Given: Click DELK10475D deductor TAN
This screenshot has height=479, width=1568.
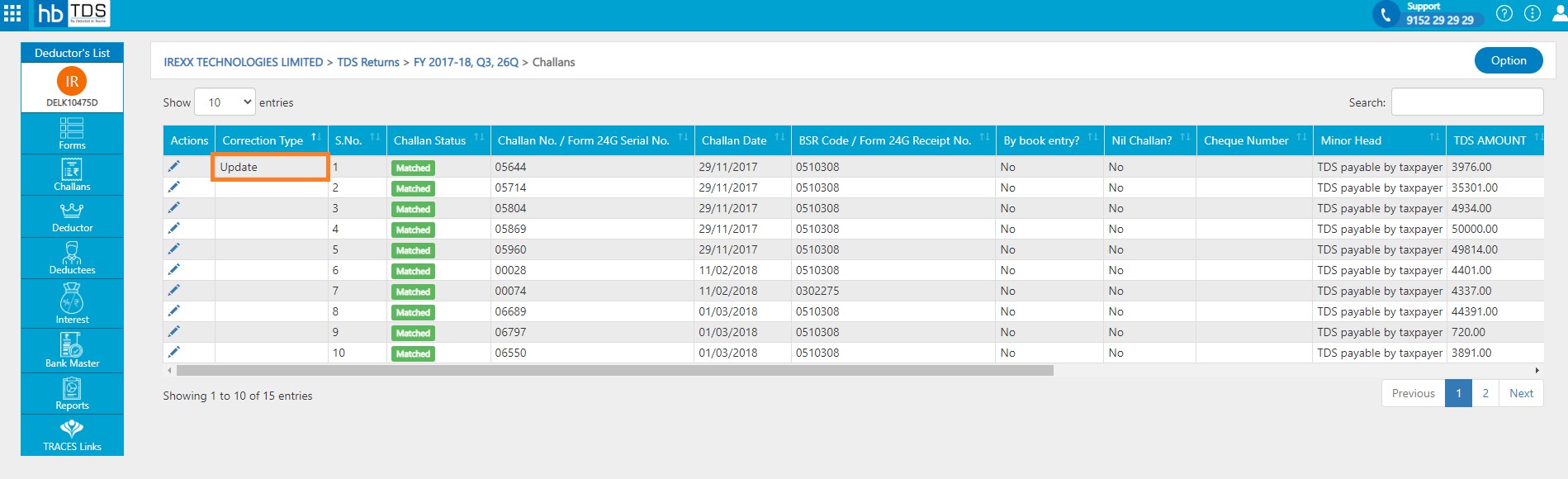Looking at the screenshot, I should click(x=72, y=102).
